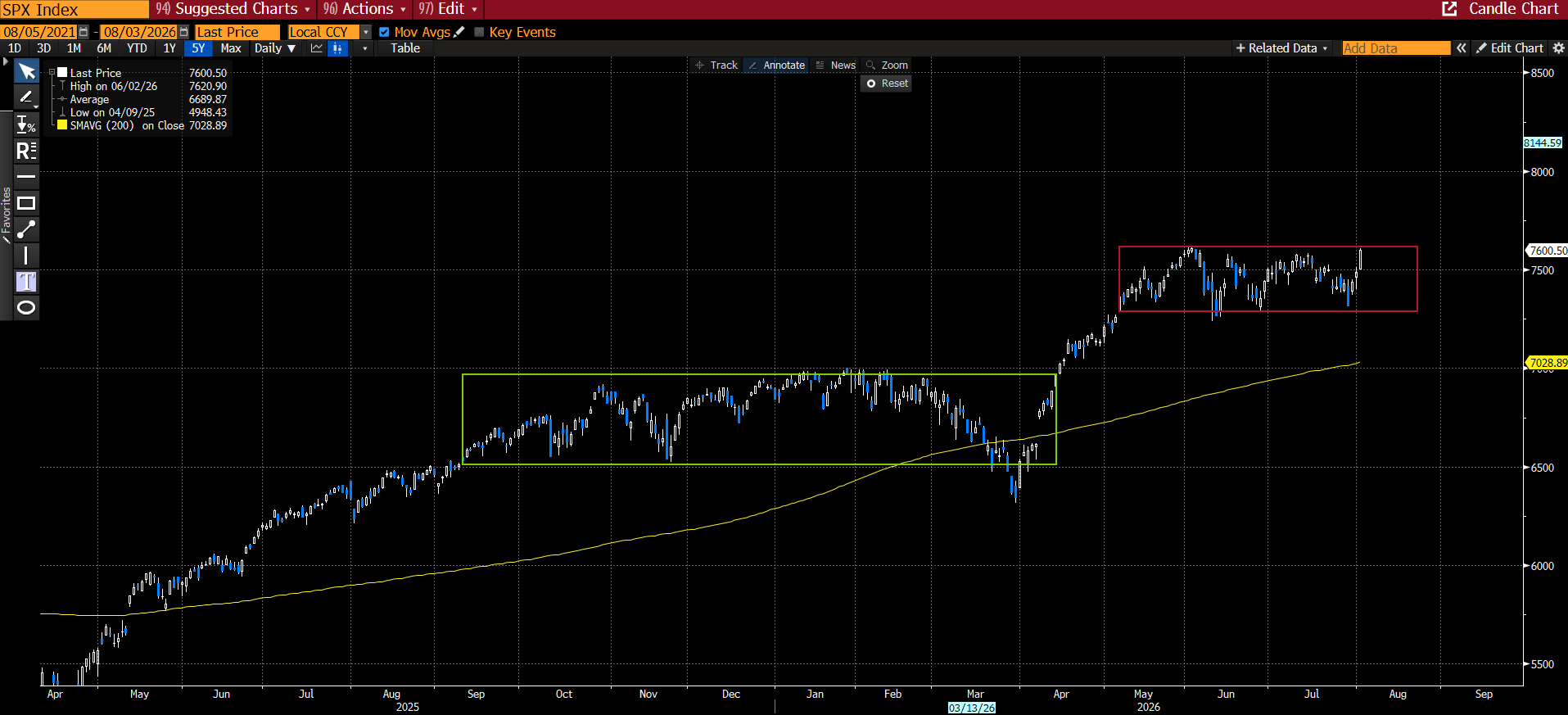
Task: Expand the chart type dropdown arrow
Action: 364,48
